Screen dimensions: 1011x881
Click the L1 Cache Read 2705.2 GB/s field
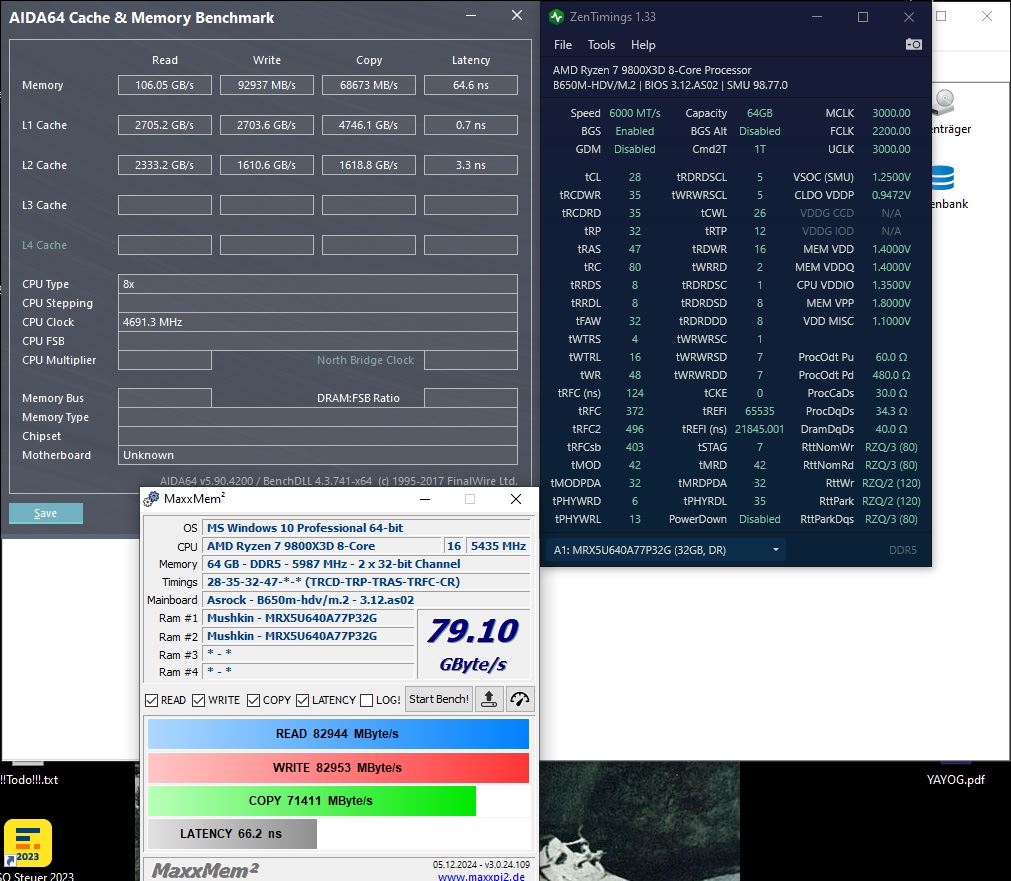tap(164, 125)
